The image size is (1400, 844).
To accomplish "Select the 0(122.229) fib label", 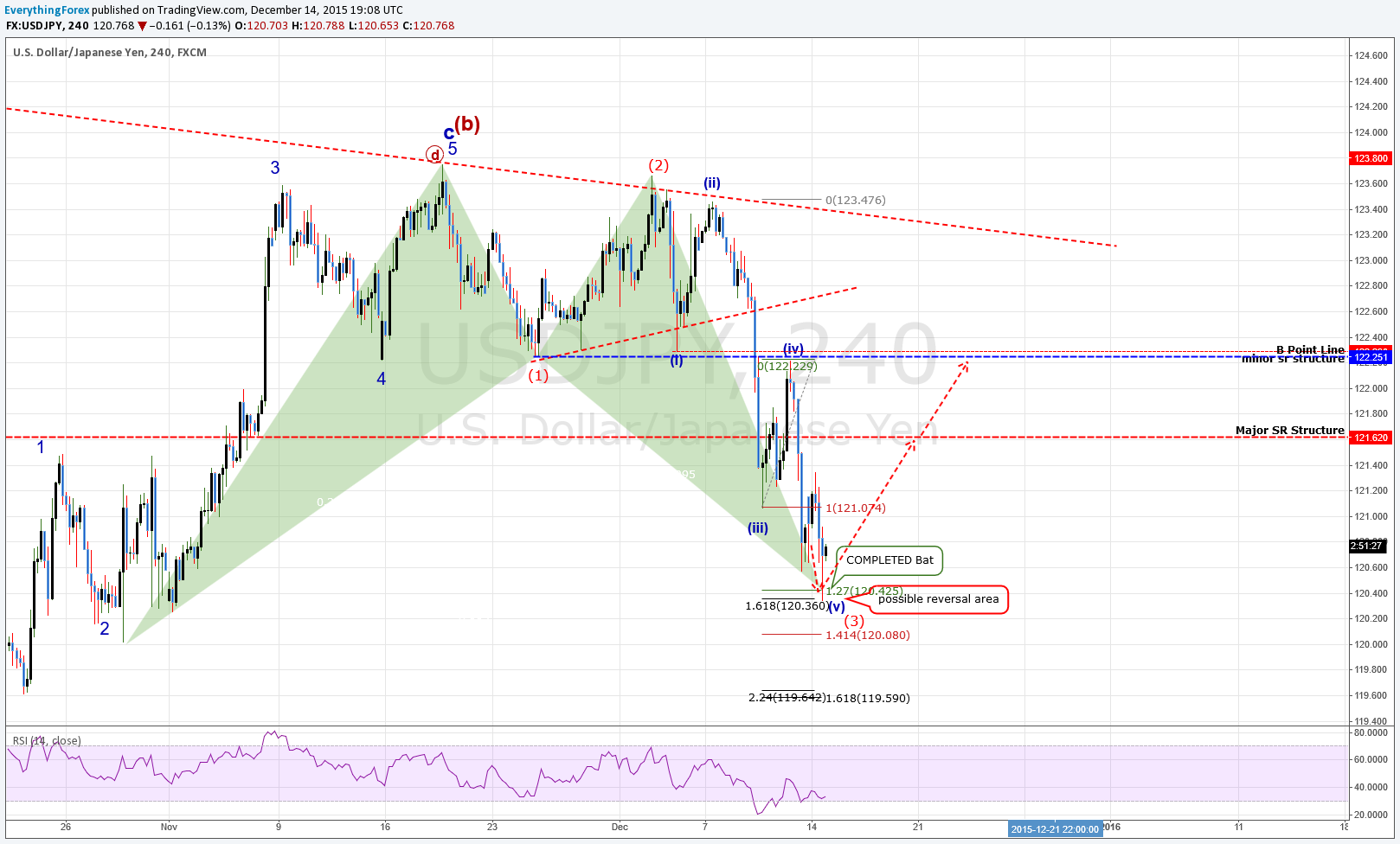I will click(x=787, y=366).
